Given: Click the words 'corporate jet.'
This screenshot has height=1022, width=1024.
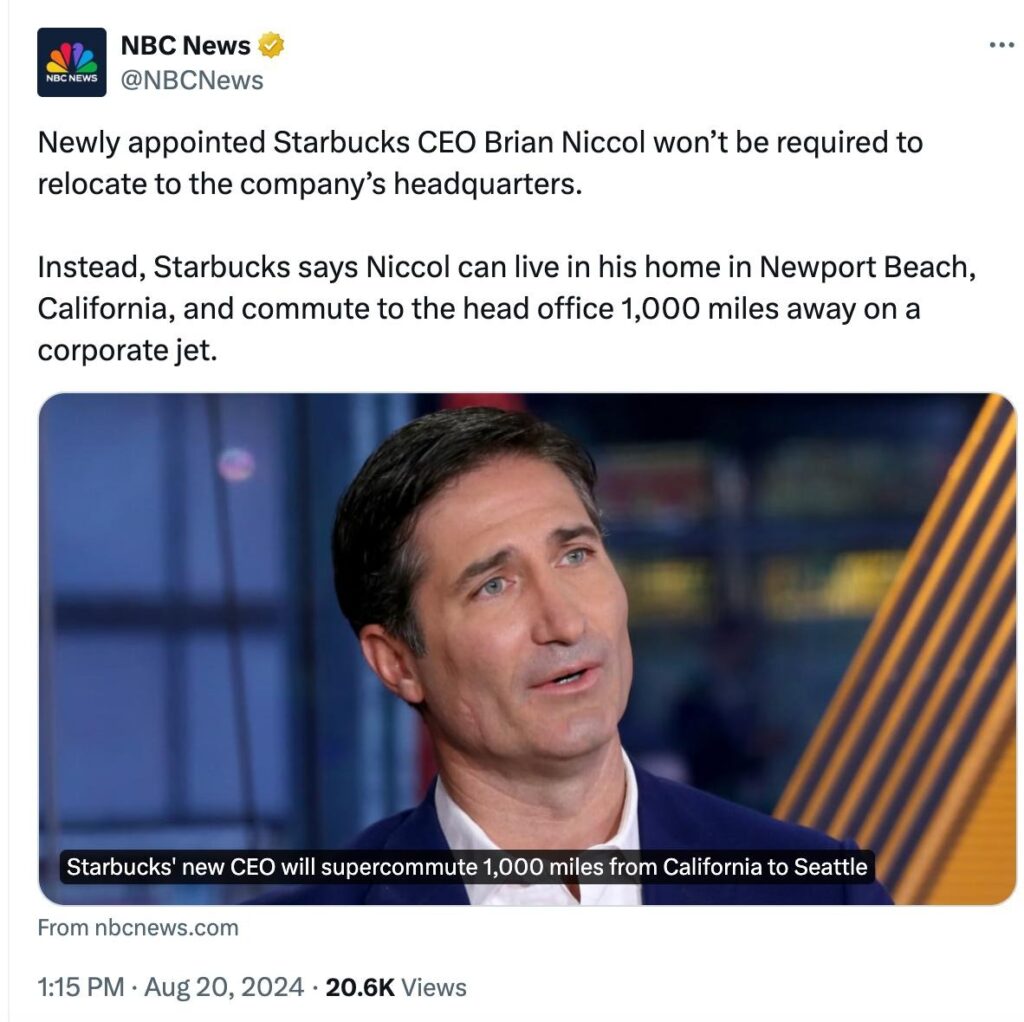Looking at the screenshot, I should click(x=127, y=350).
